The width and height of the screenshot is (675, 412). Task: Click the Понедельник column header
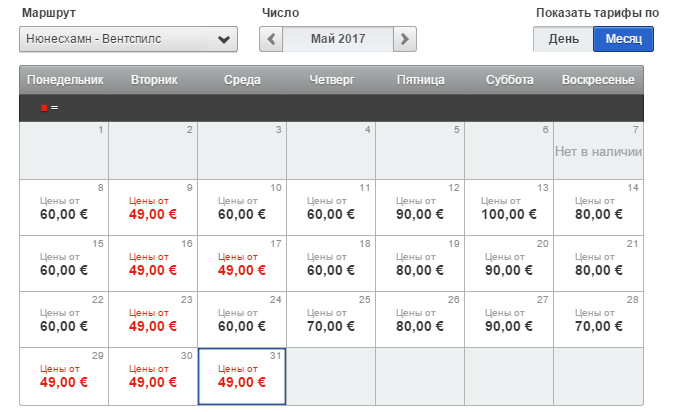[x=64, y=80]
